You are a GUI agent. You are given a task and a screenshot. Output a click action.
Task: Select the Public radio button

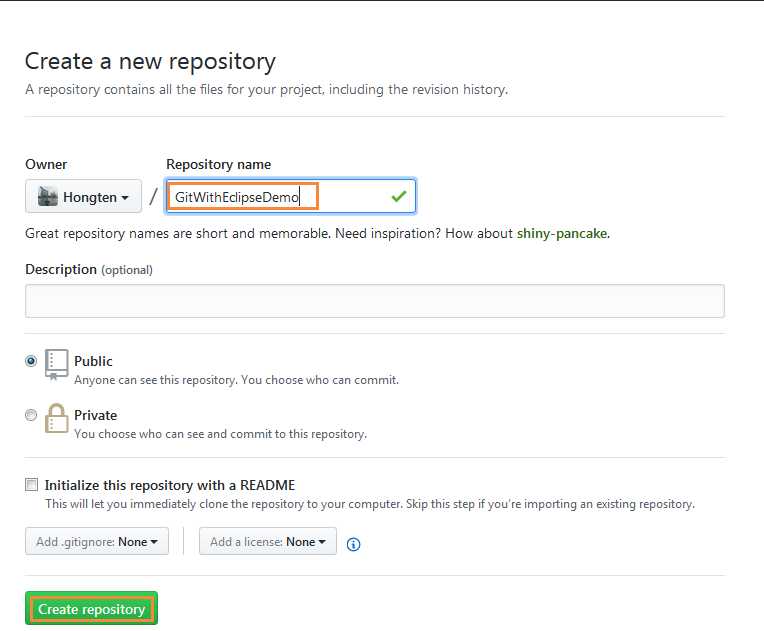[x=31, y=361]
